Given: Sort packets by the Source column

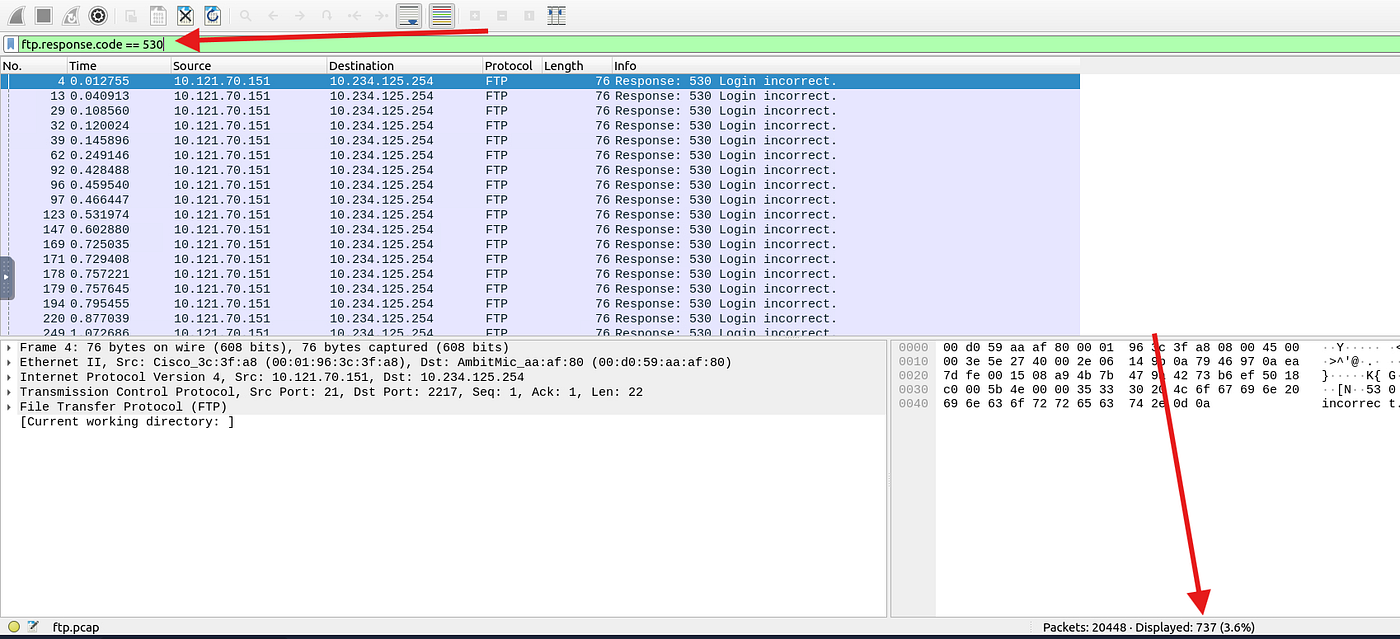Looking at the screenshot, I should [249, 66].
